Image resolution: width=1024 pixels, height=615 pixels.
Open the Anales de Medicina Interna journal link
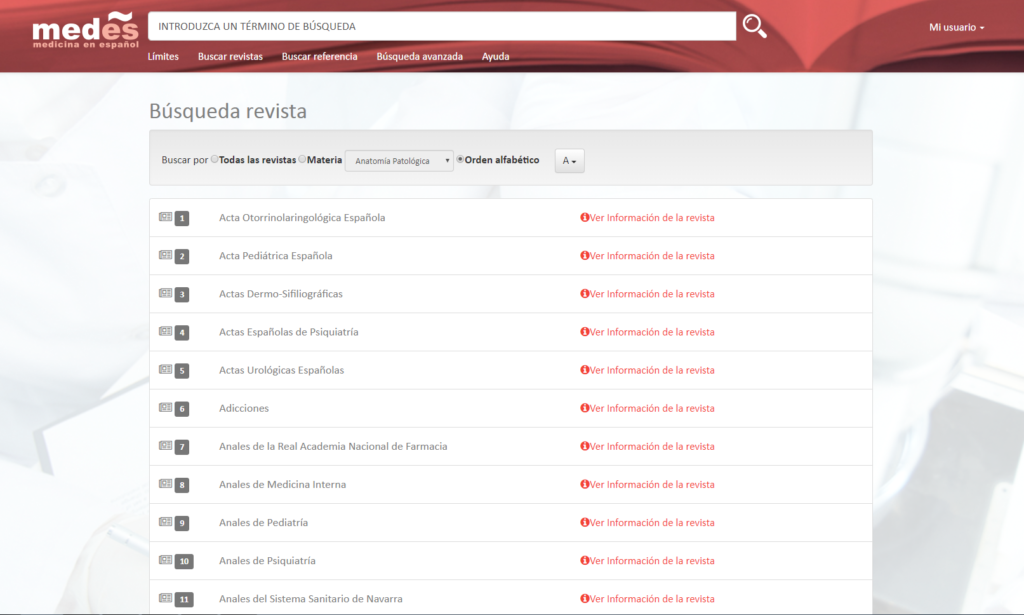click(282, 485)
